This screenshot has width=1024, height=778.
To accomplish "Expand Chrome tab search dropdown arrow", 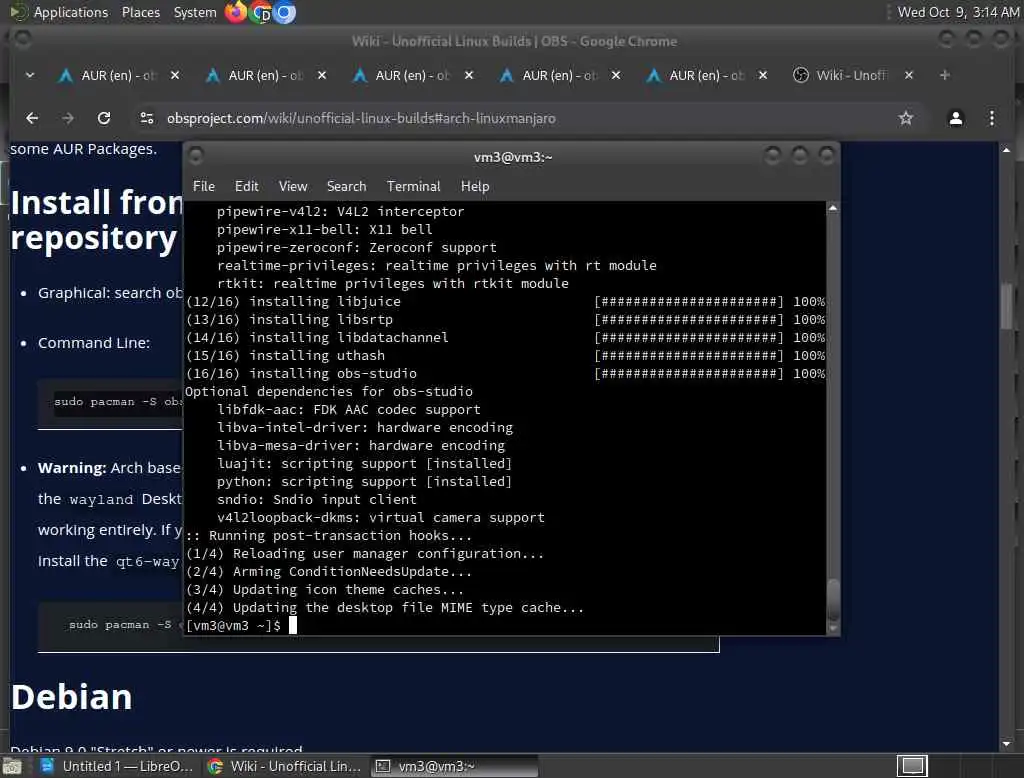I will pos(30,75).
